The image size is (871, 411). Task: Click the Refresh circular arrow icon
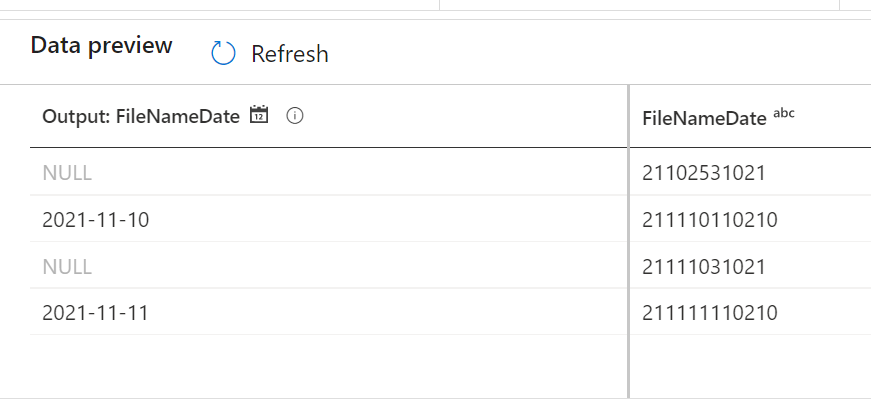coord(223,53)
